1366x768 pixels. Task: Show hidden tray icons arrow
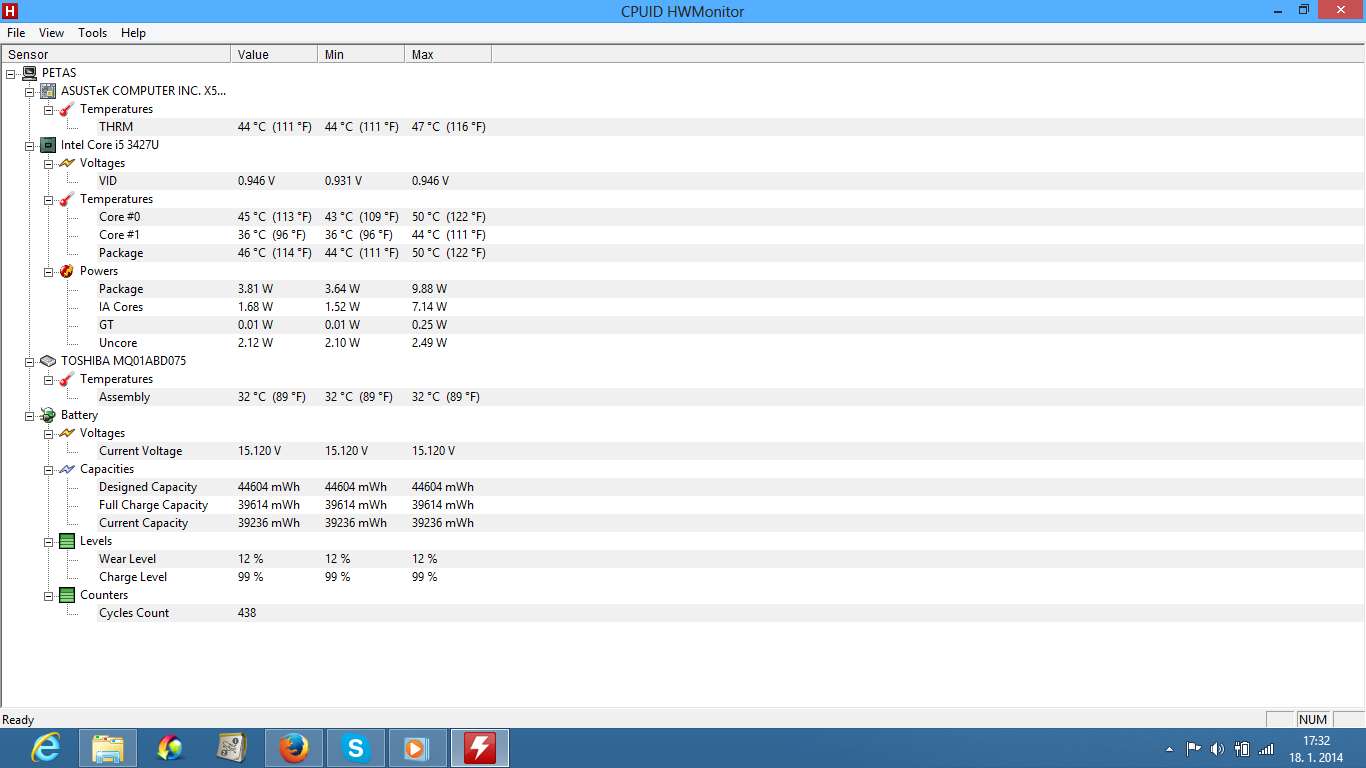point(1170,748)
